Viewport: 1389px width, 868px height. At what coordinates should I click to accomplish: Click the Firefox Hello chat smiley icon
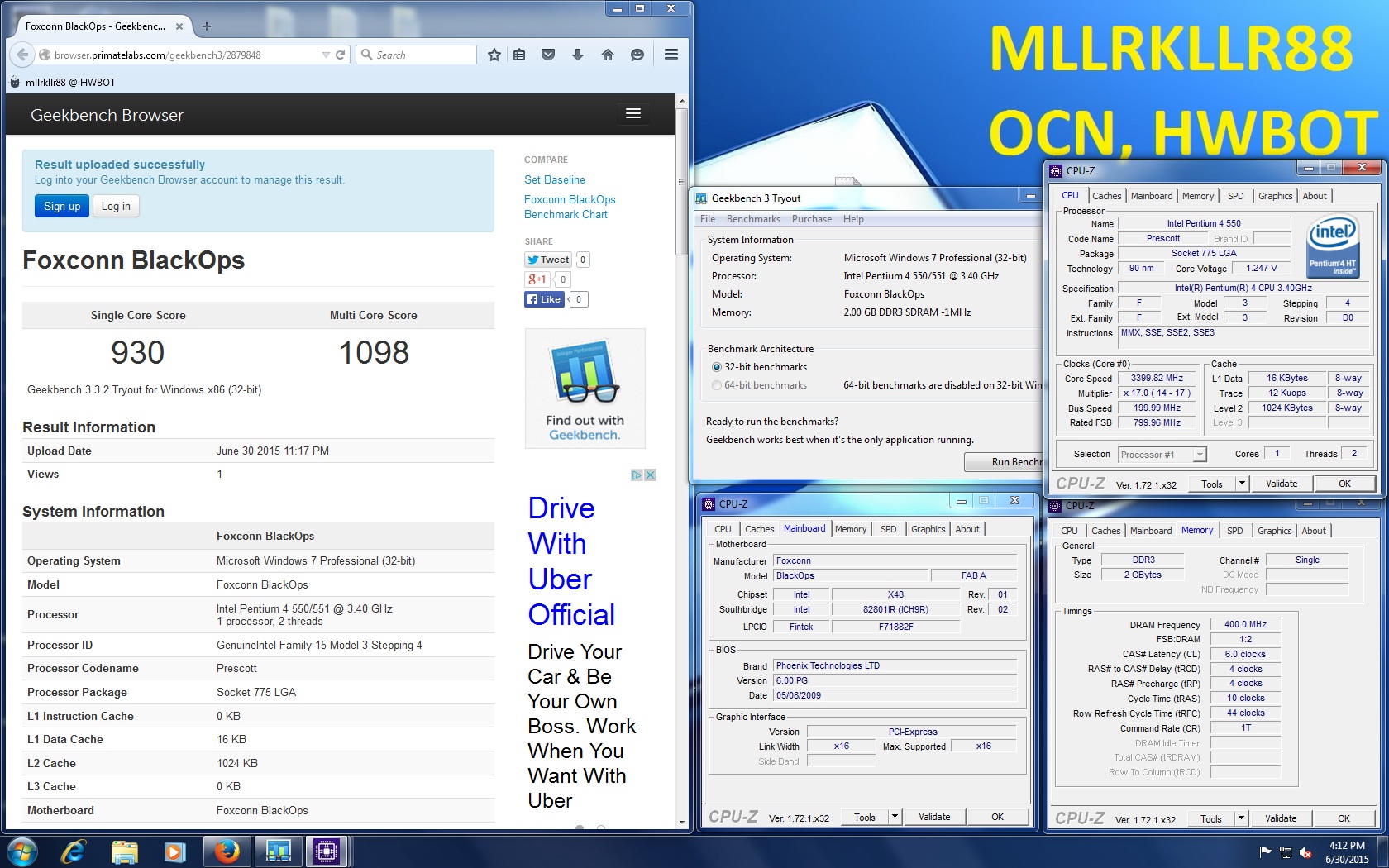pos(637,55)
